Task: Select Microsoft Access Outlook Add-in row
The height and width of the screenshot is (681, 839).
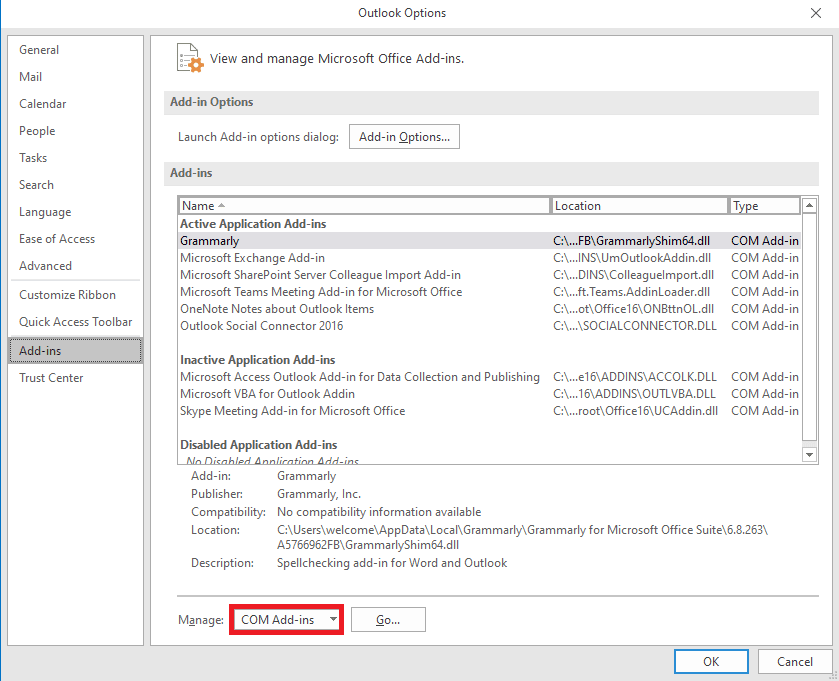Action: click(490, 377)
